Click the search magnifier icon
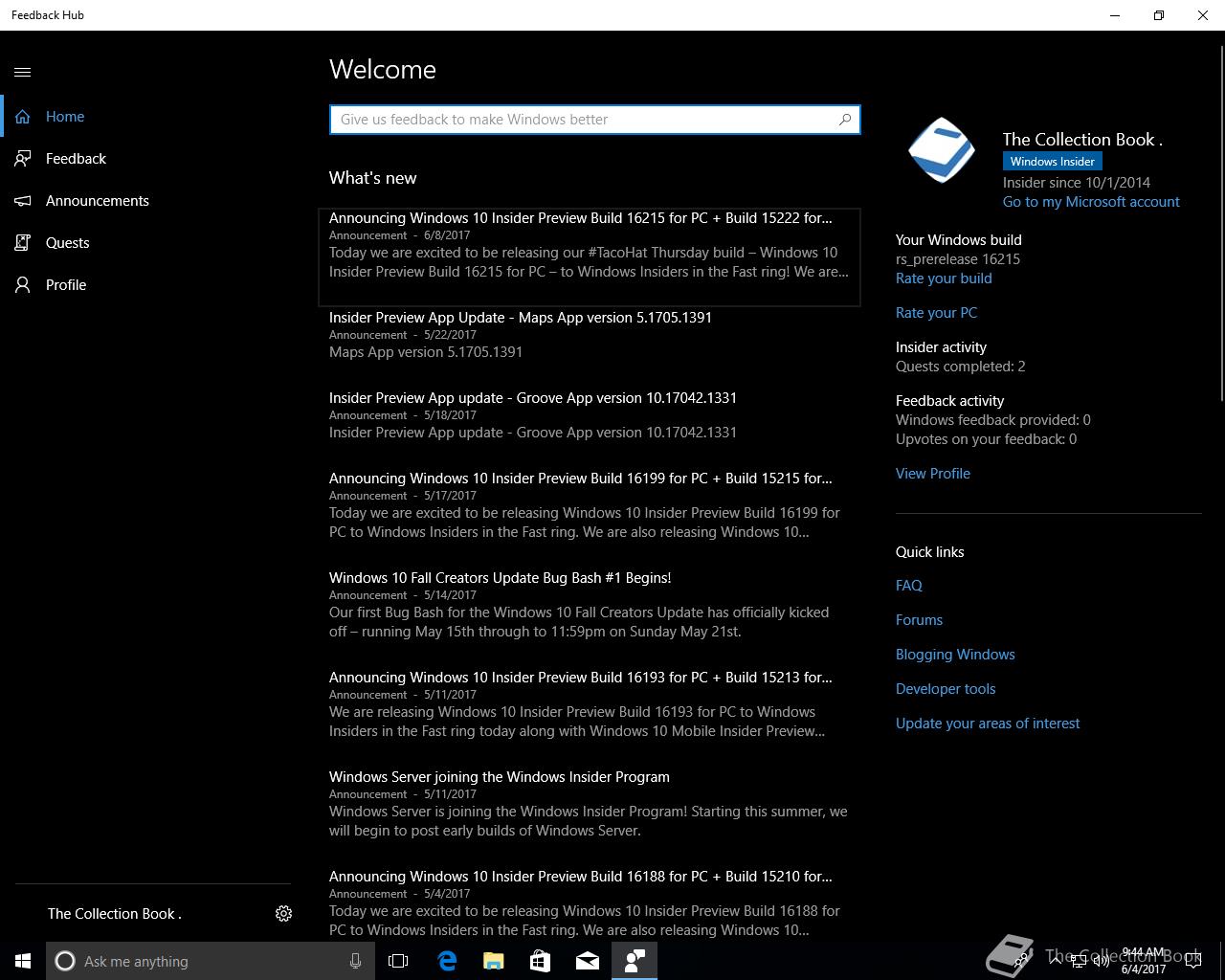 [x=845, y=120]
